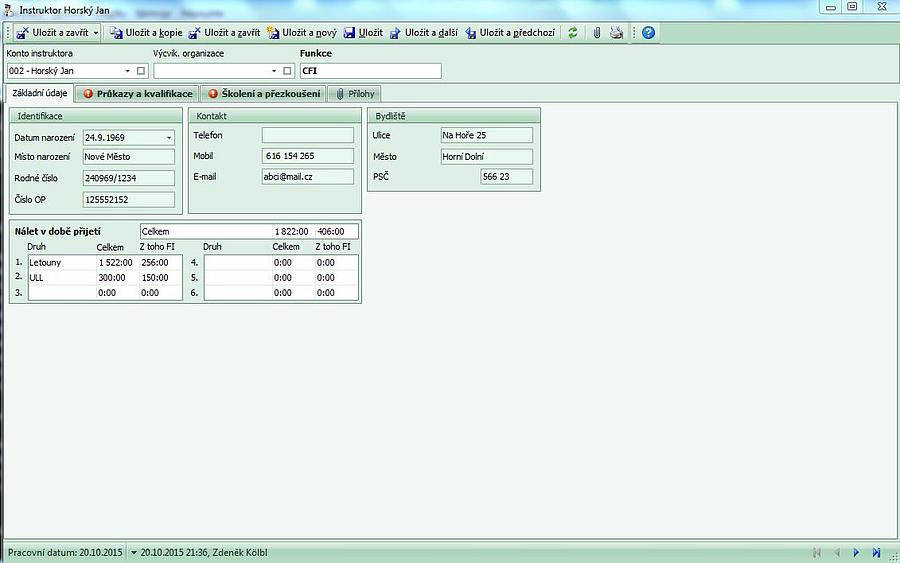Click 'Uložit a nový' toolbar button
This screenshot has height=563, width=900.
tap(302, 33)
